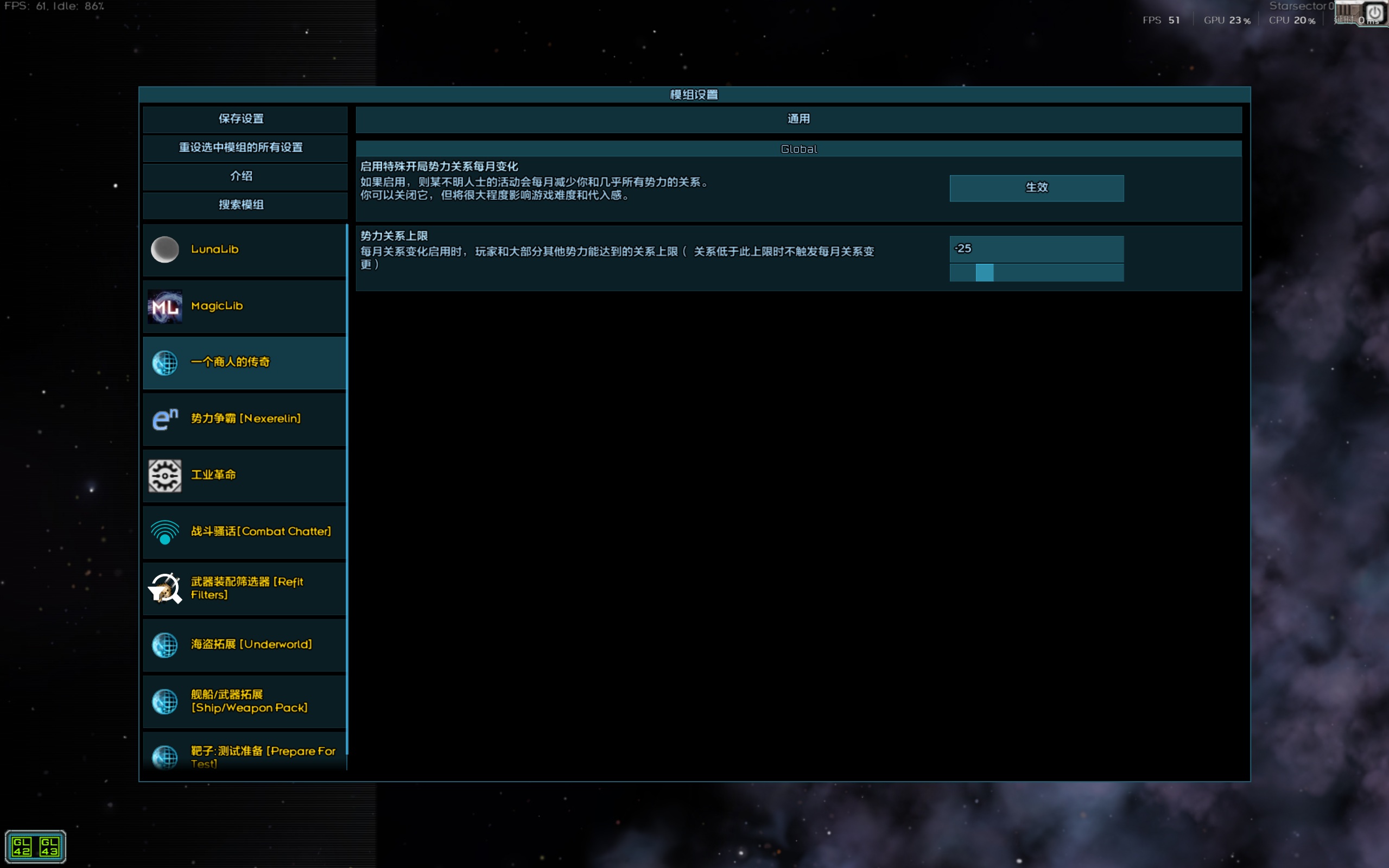Open the 通用 settings tab
This screenshot has height=868, width=1389.
tap(798, 119)
